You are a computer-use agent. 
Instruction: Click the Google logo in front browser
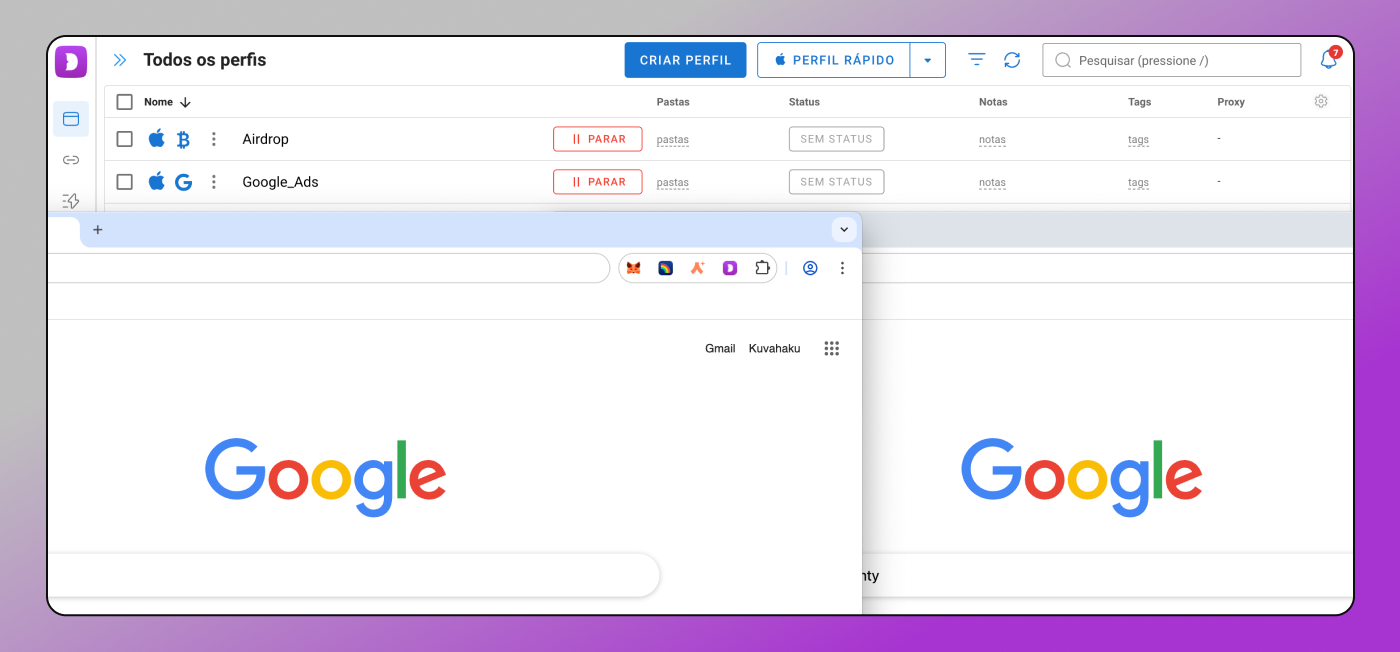click(x=325, y=477)
